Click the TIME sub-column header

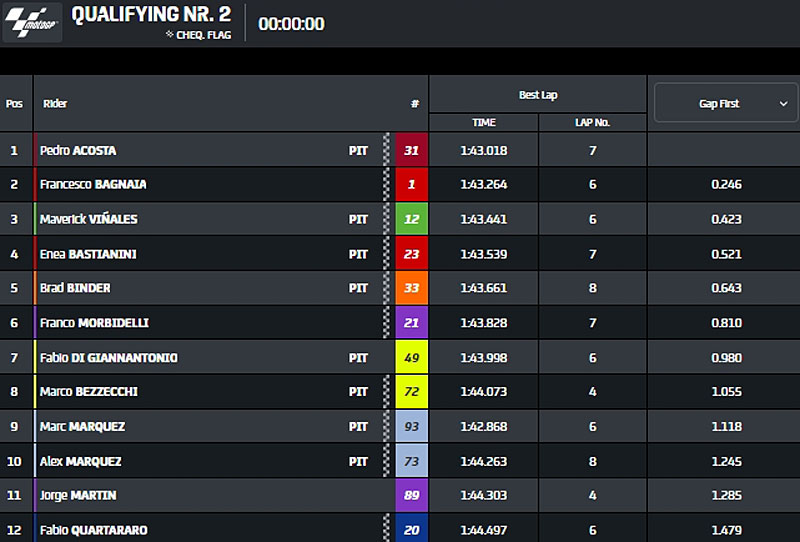484,123
